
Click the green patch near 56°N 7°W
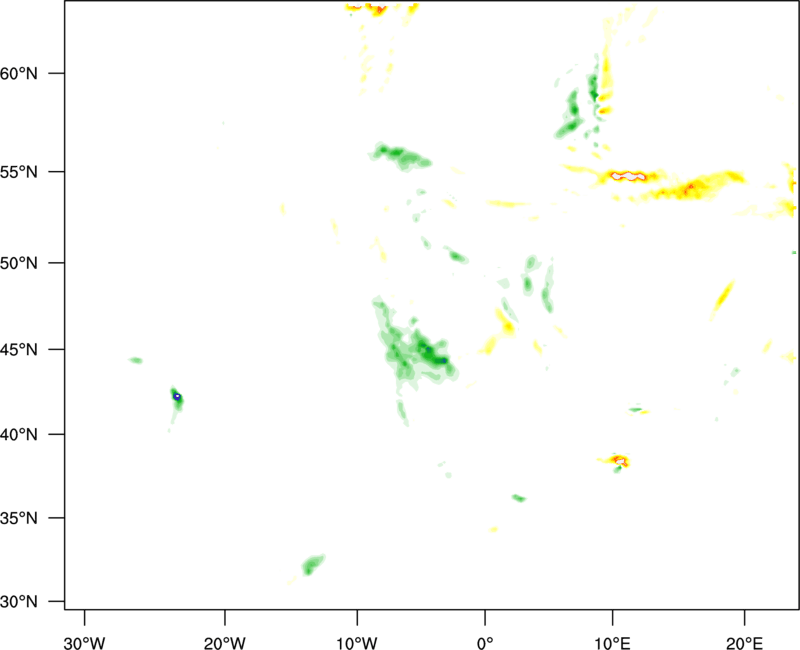(x=401, y=157)
